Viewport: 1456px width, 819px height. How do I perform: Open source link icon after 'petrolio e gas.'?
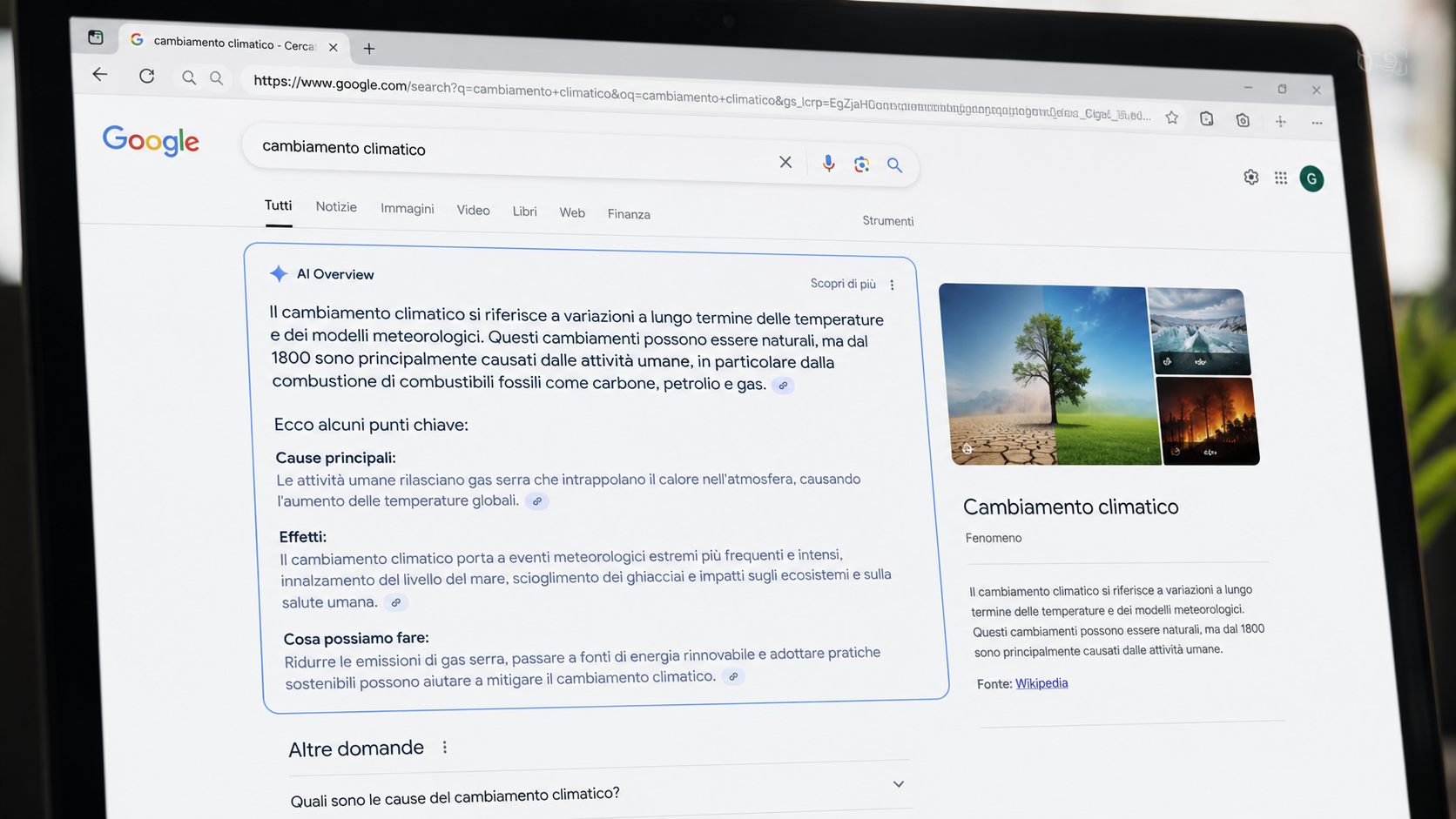click(x=783, y=386)
